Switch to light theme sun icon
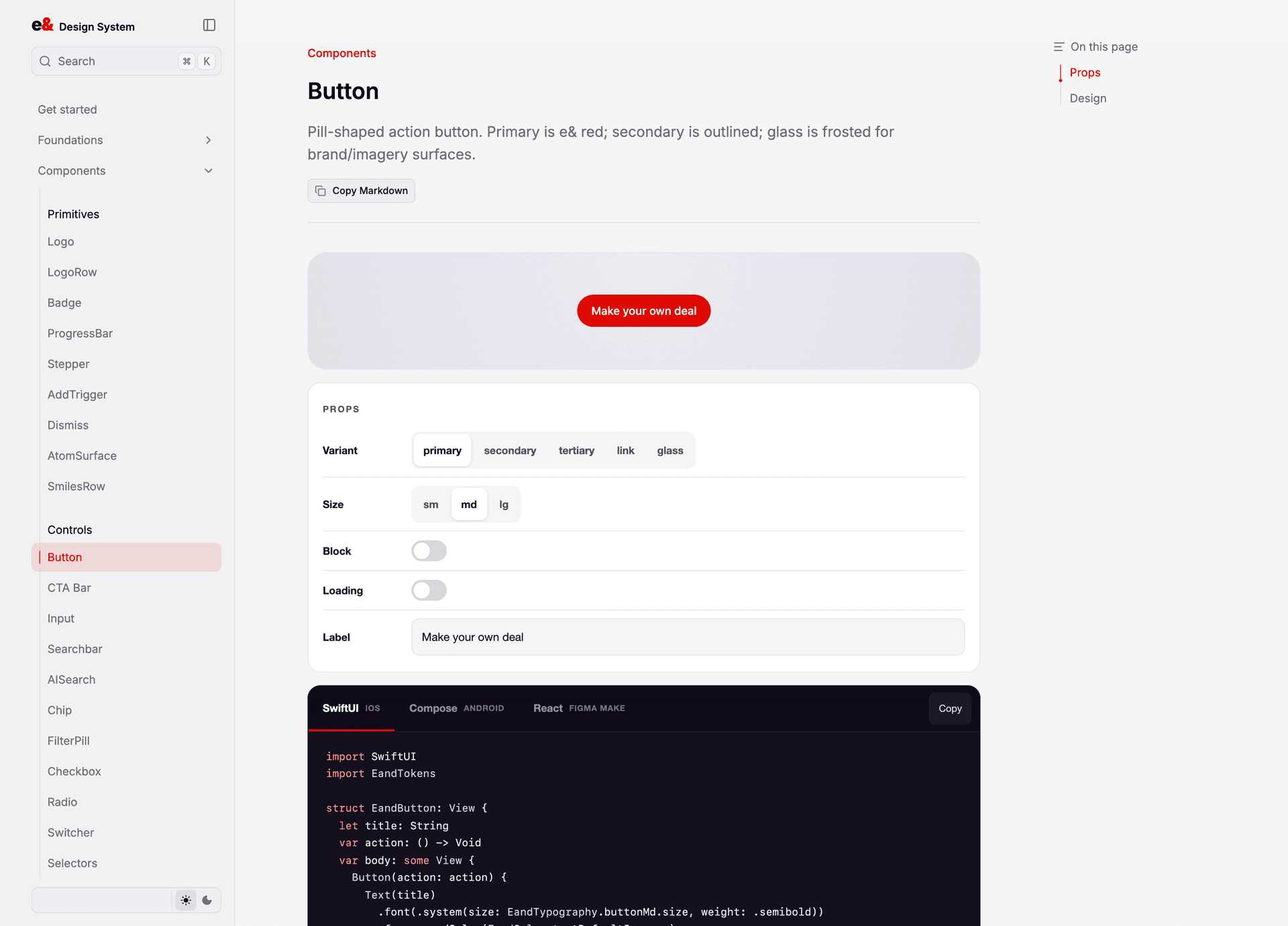Viewport: 1288px width, 926px height. pos(186,901)
